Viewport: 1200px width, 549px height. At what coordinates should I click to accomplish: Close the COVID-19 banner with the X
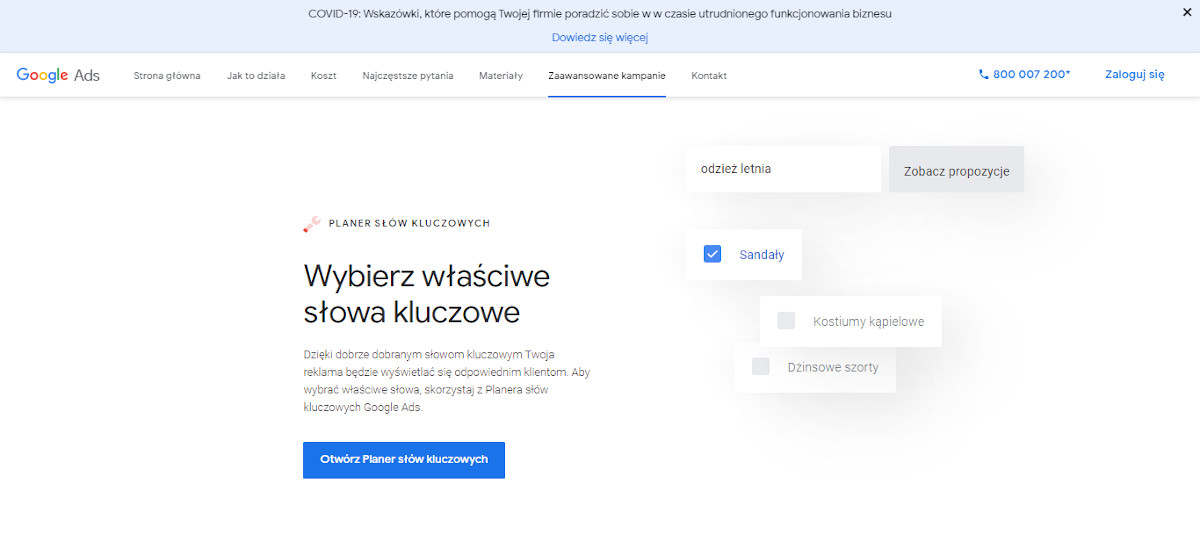coord(1186,13)
